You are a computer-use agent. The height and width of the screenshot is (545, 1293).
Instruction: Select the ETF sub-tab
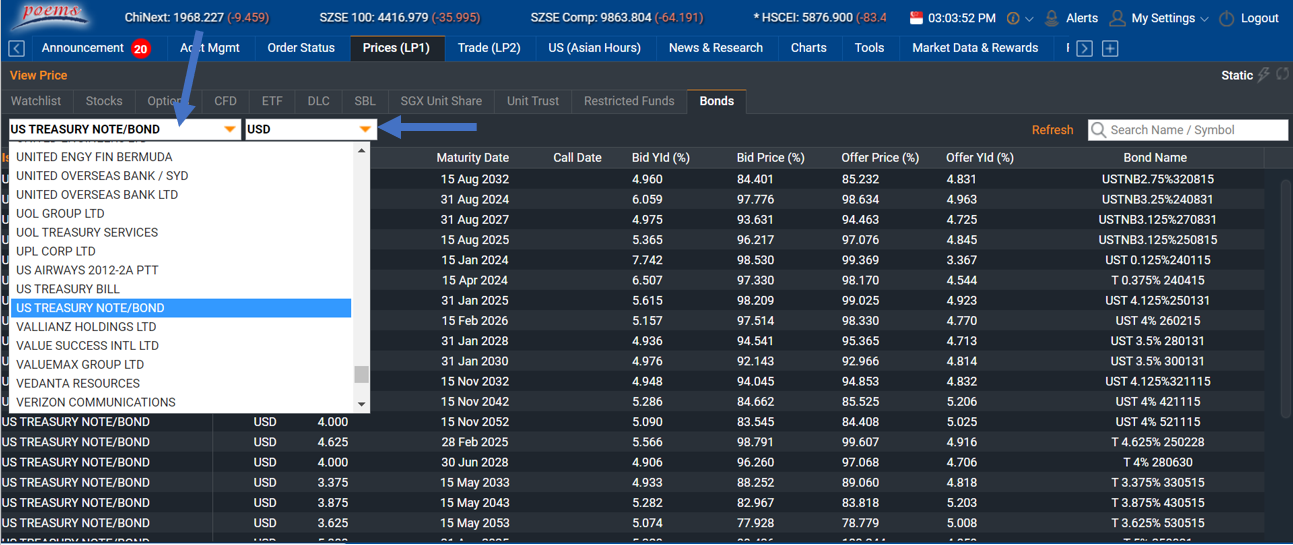(x=272, y=101)
